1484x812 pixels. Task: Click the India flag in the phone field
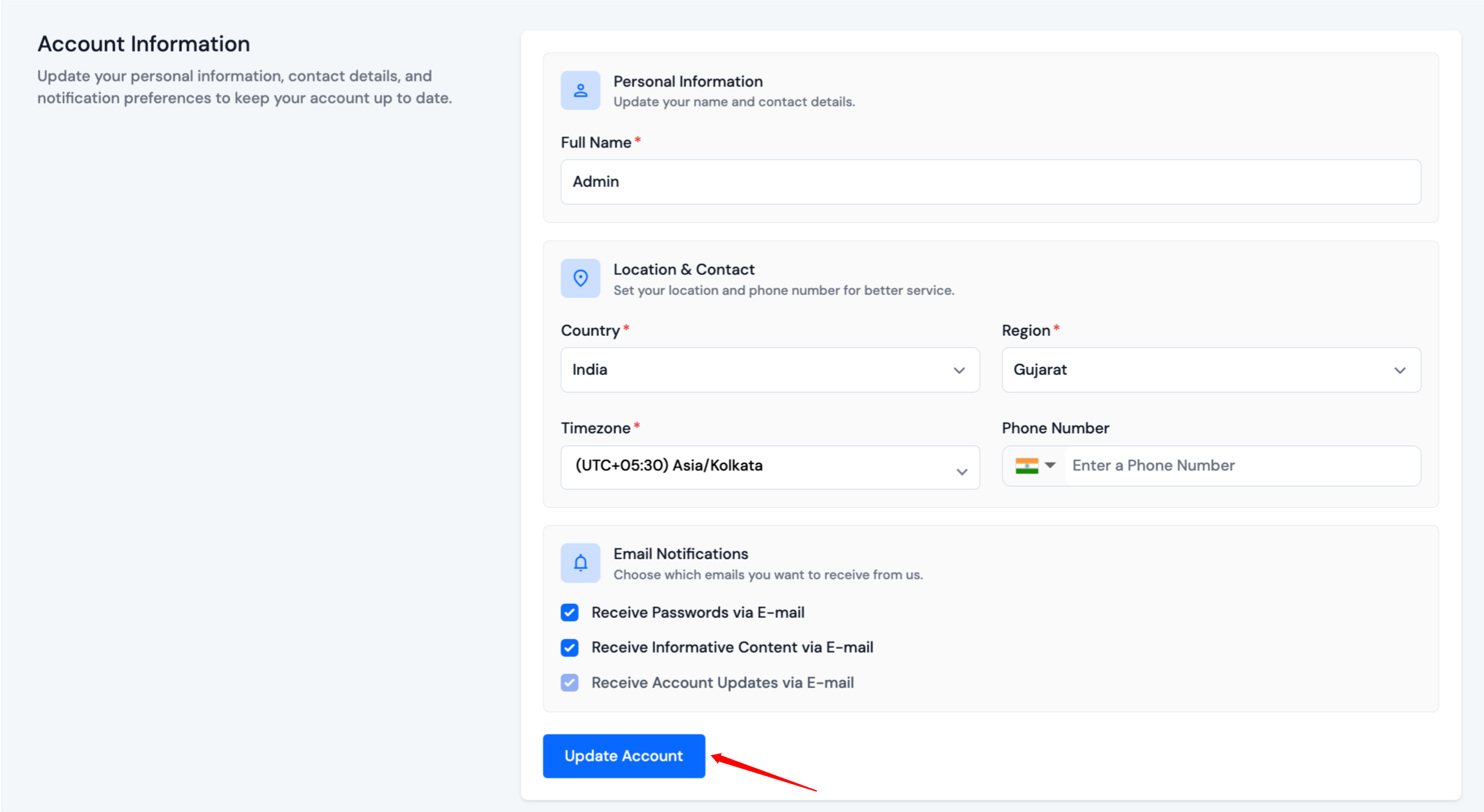tap(1027, 465)
